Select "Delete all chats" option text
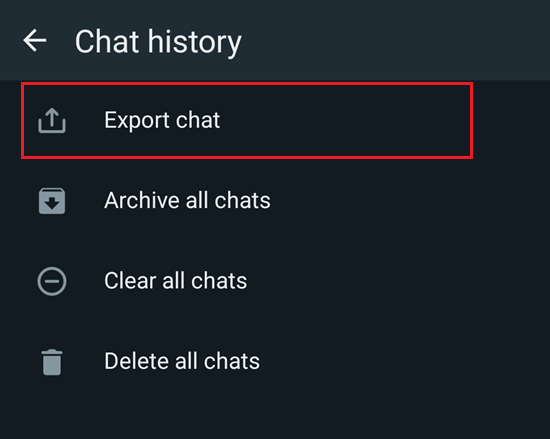 tap(182, 361)
